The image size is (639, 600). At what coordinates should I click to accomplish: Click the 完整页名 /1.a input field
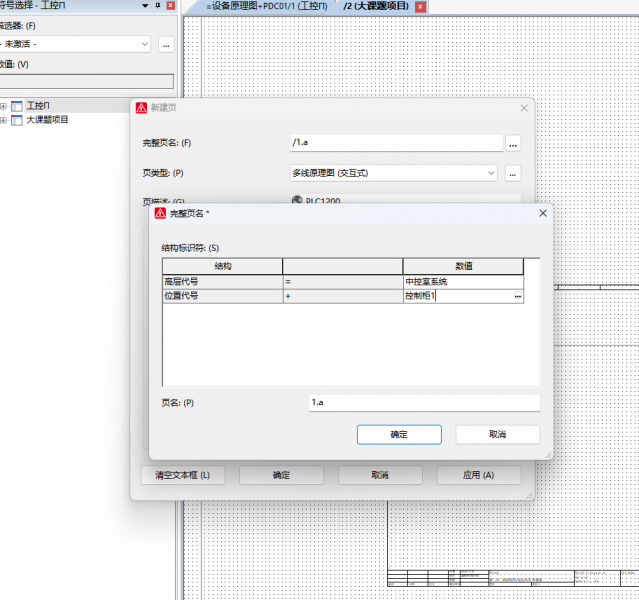tap(397, 143)
